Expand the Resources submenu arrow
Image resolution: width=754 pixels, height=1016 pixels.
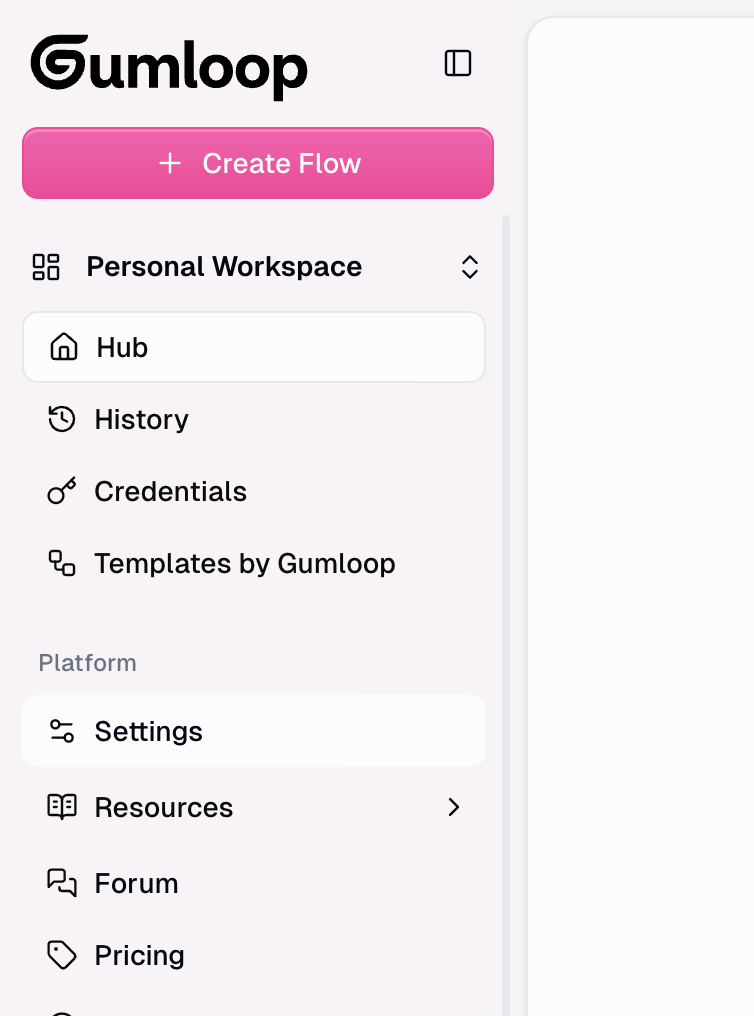click(x=454, y=807)
